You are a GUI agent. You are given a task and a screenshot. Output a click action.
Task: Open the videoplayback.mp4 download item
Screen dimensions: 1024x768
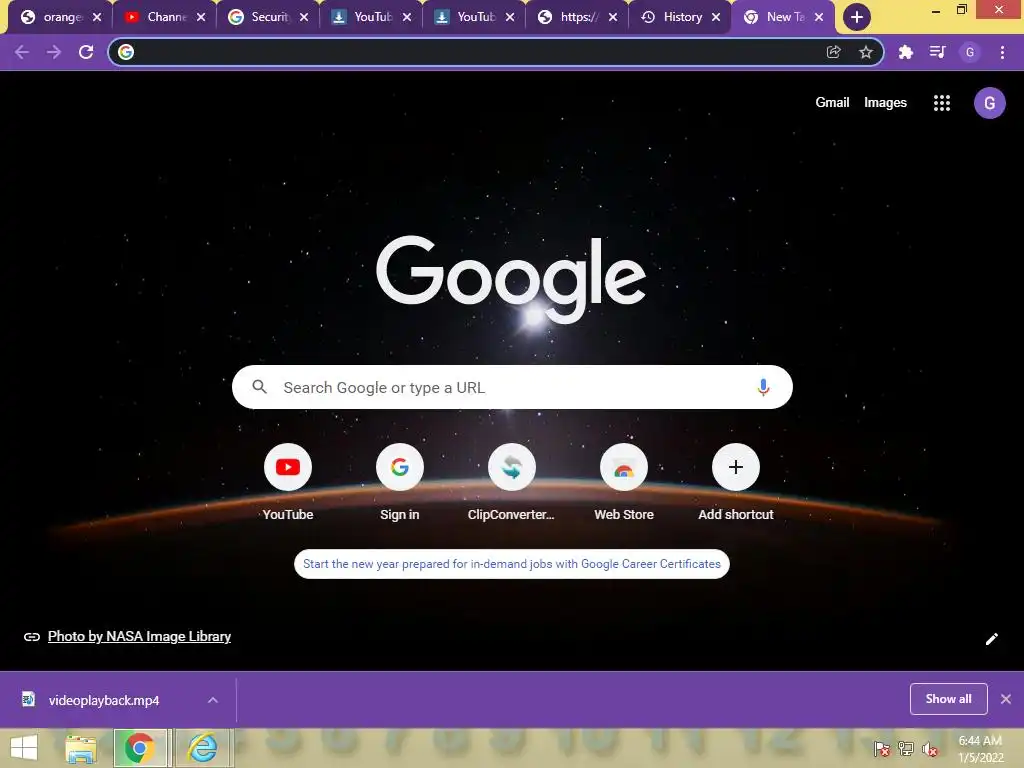tap(104, 700)
